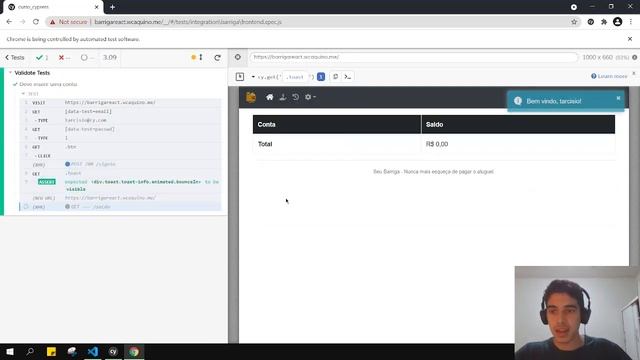Select the GET [data-test=passwd] command row
This screenshot has height=360, width=640.
[120, 129]
